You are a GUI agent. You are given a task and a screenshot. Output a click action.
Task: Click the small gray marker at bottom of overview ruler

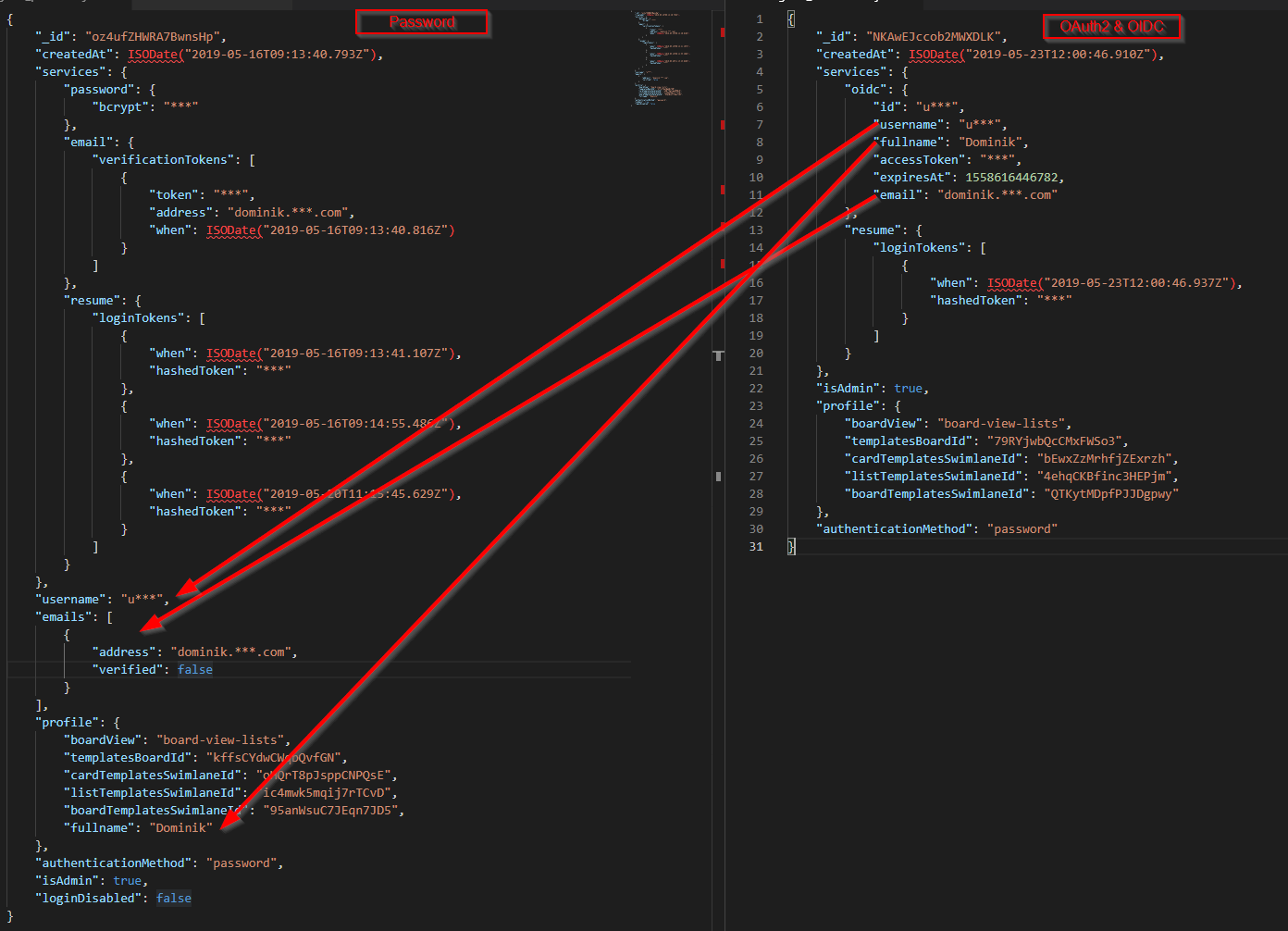718,477
